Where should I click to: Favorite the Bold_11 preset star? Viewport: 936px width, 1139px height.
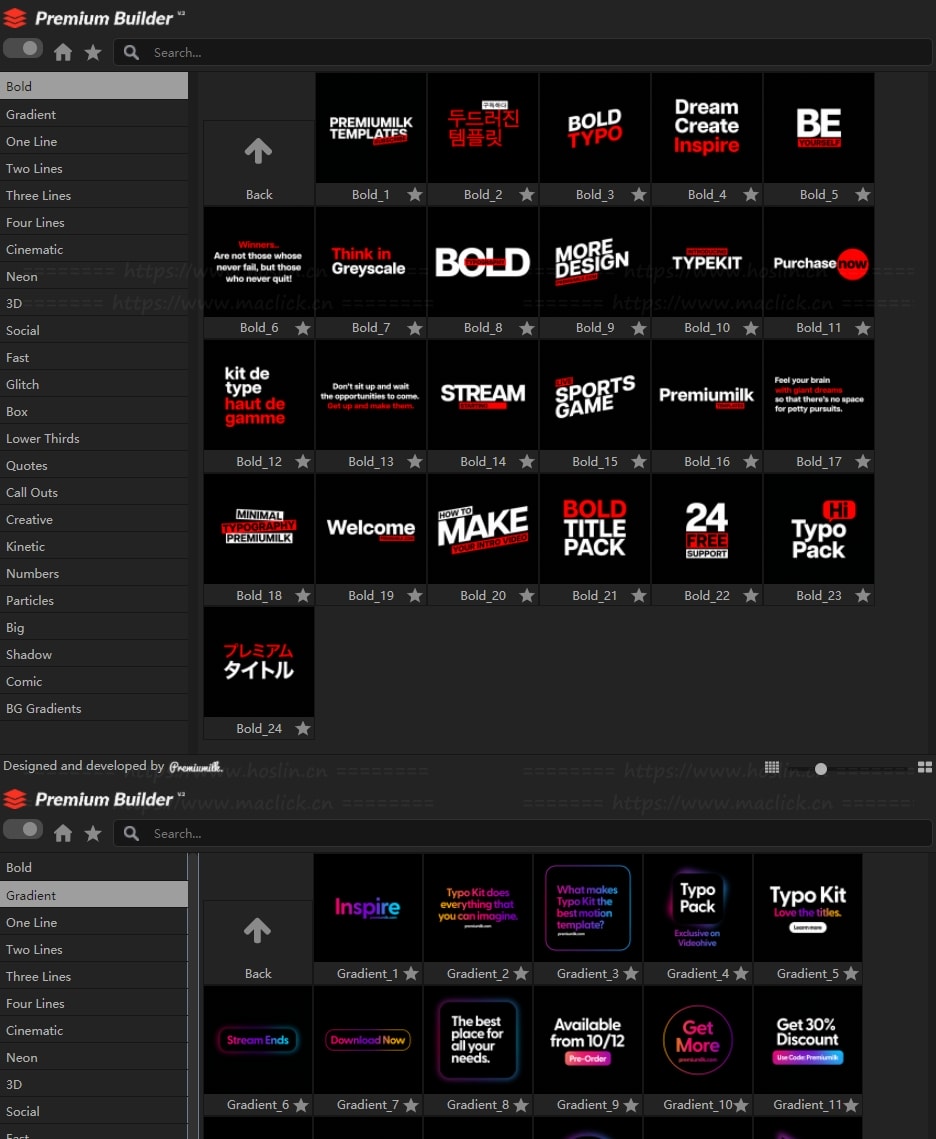point(863,328)
